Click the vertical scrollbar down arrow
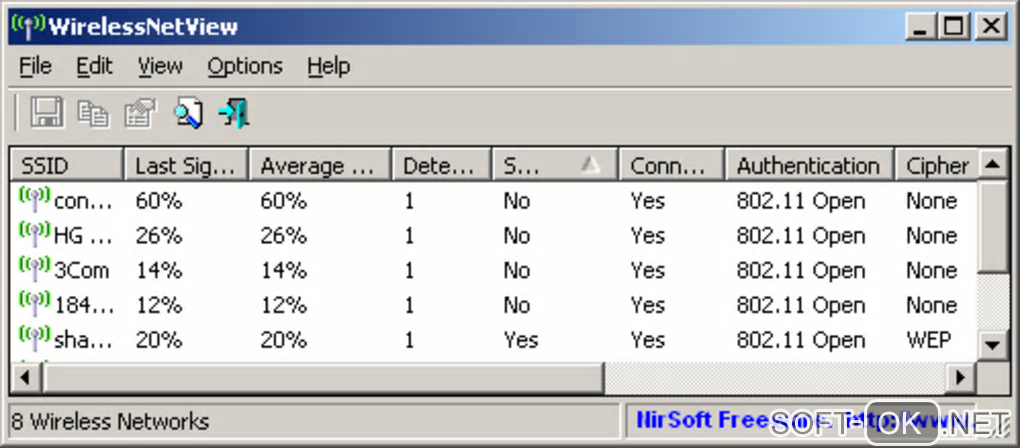Viewport: 1020px width, 448px height. point(991,344)
